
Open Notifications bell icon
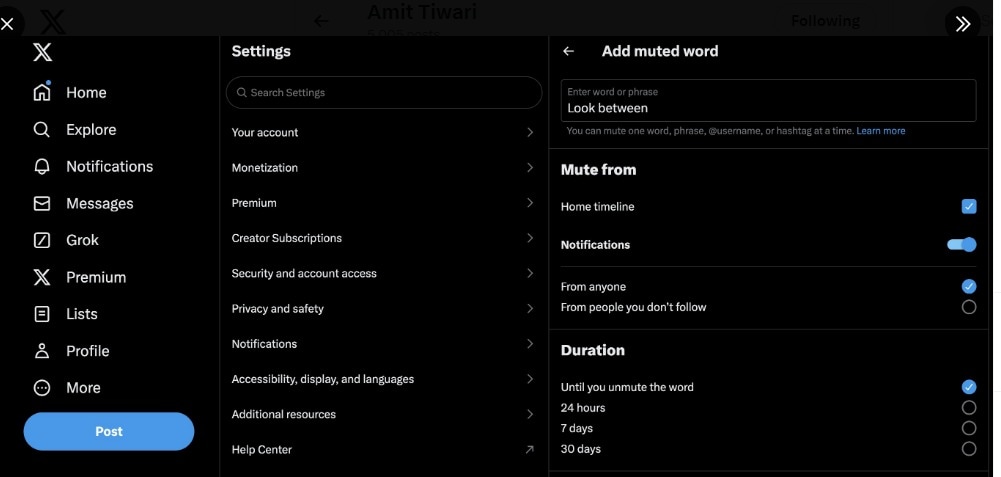tap(42, 167)
